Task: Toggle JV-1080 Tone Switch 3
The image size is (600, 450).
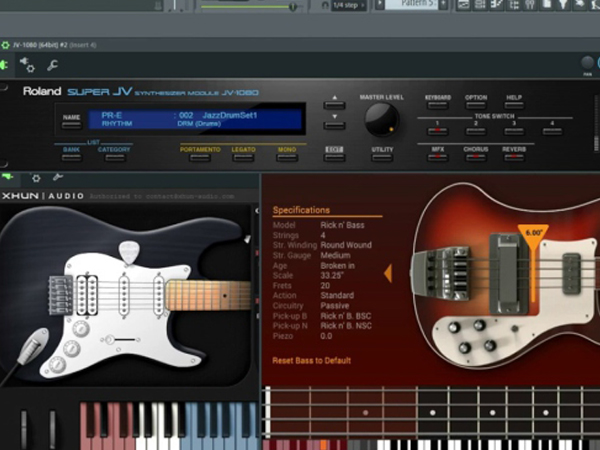Action: point(514,131)
